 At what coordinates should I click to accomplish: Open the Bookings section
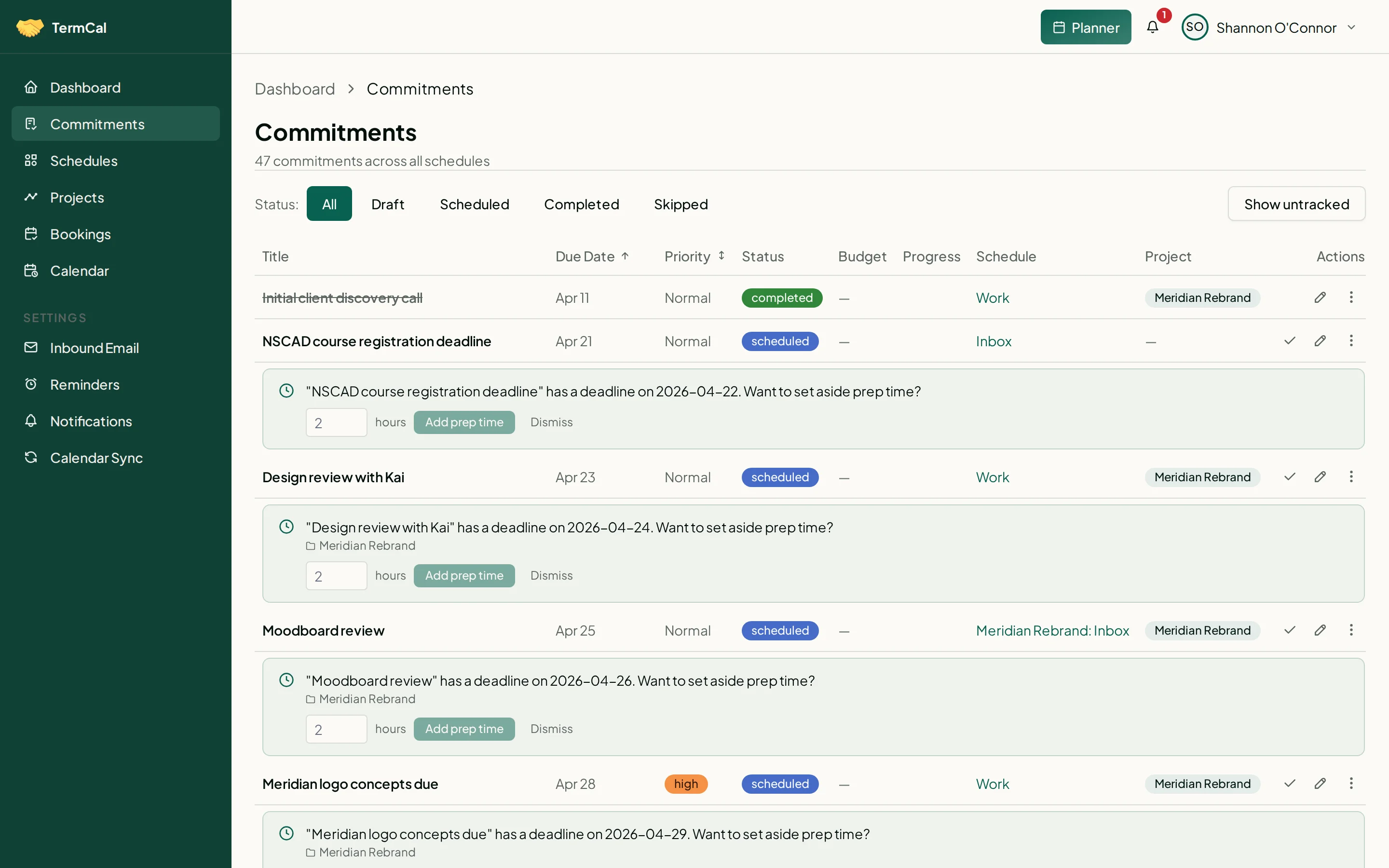tap(81, 234)
